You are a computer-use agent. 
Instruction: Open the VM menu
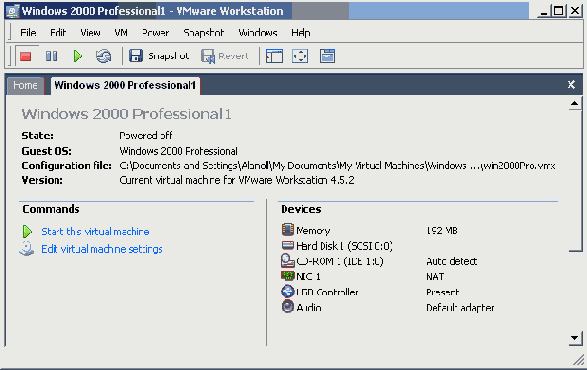click(121, 33)
